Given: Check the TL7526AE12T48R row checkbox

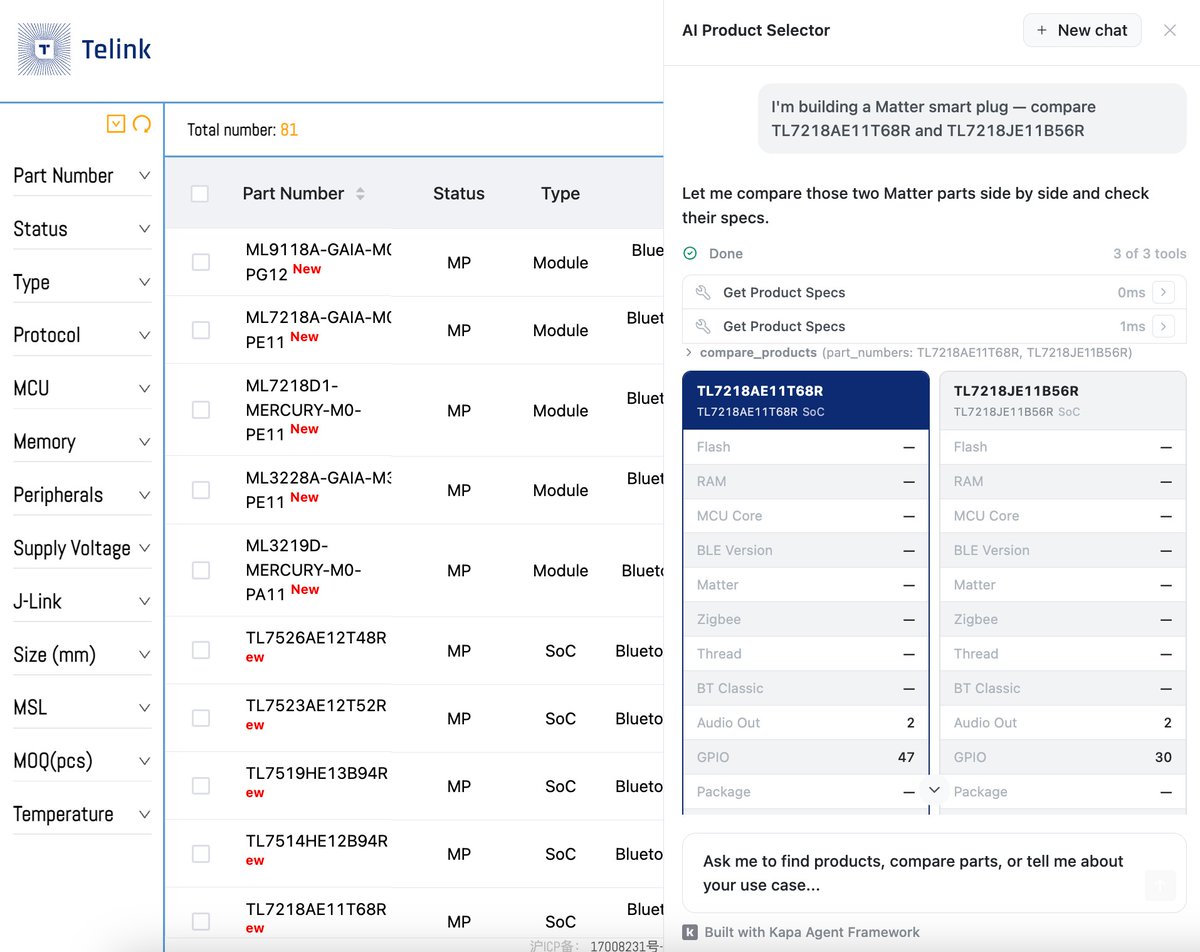Looking at the screenshot, I should [201, 650].
